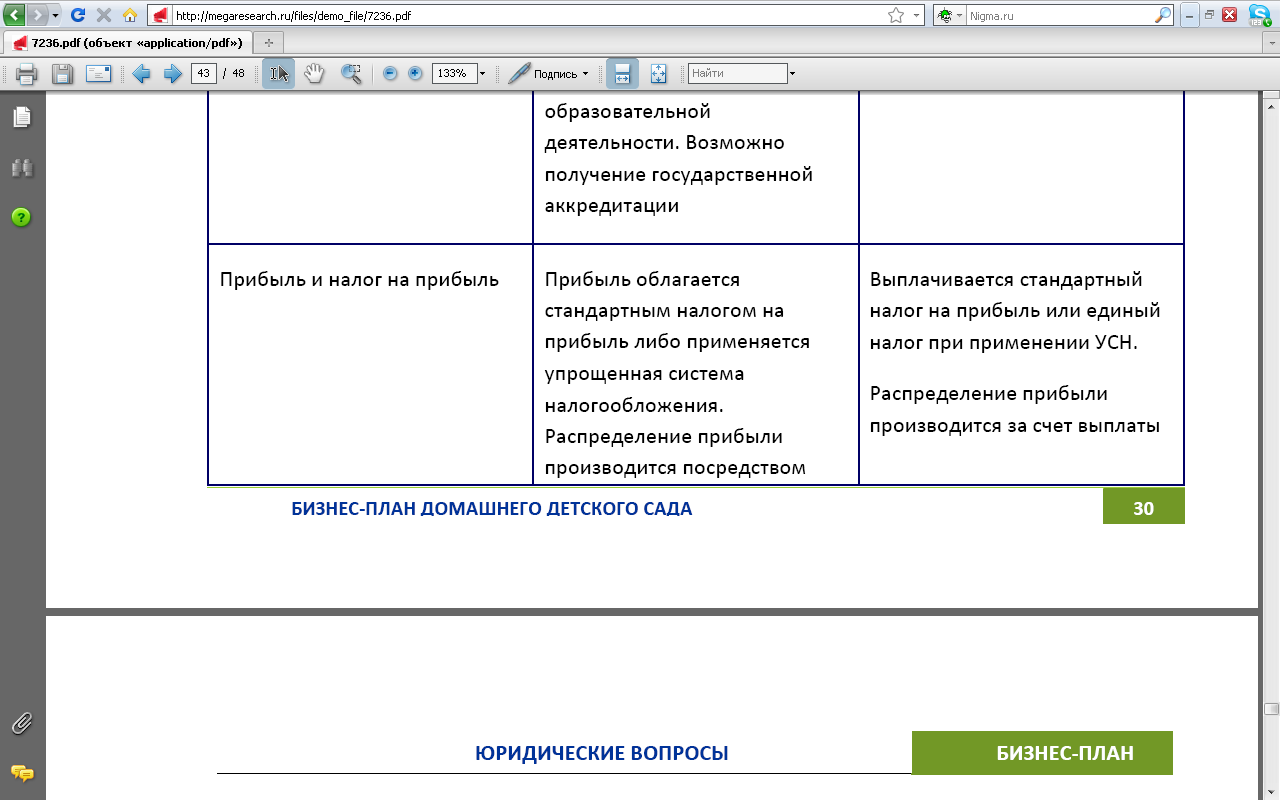Zoom out with the minus button

pyautogui.click(x=390, y=73)
